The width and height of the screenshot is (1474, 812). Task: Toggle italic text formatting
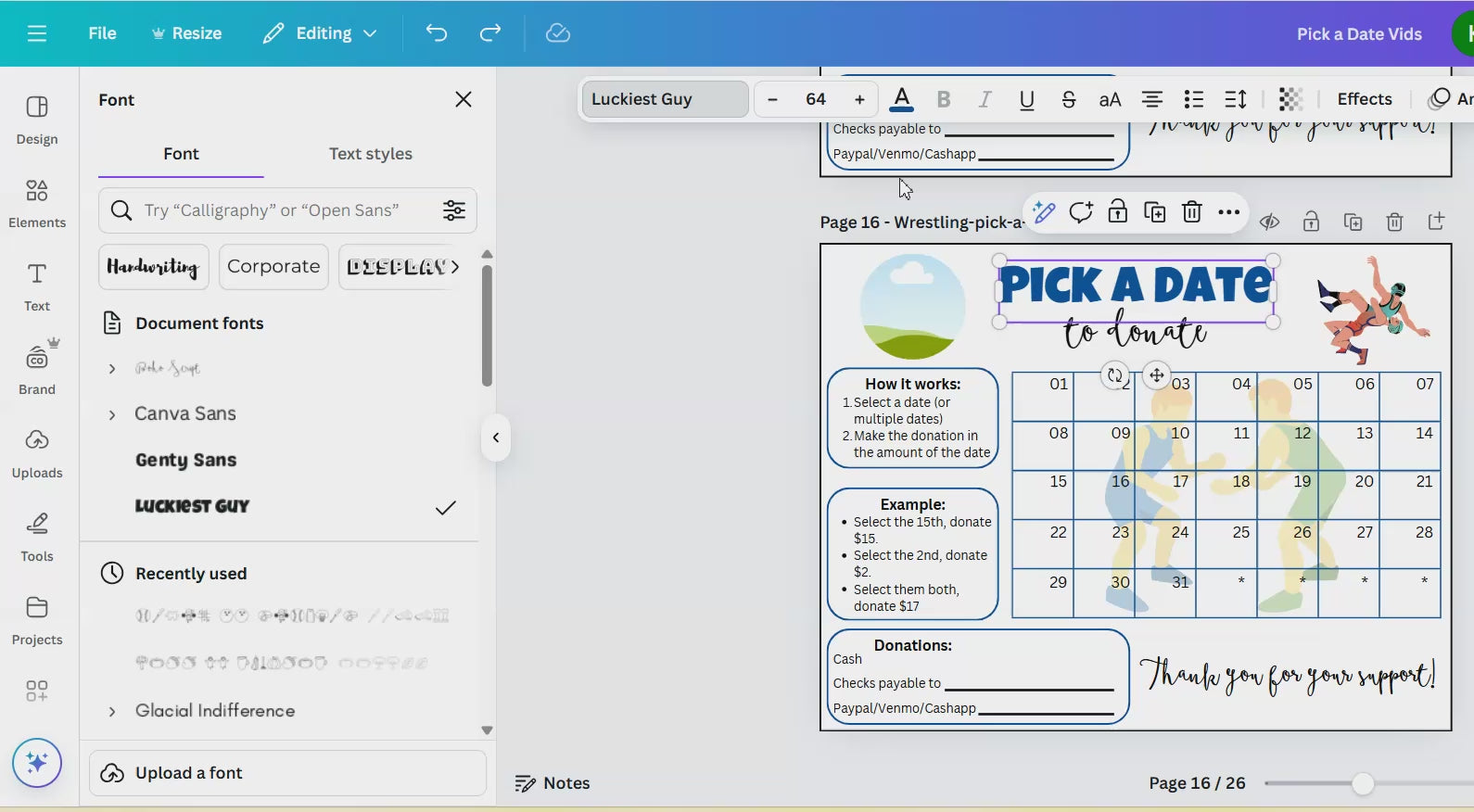point(985,99)
